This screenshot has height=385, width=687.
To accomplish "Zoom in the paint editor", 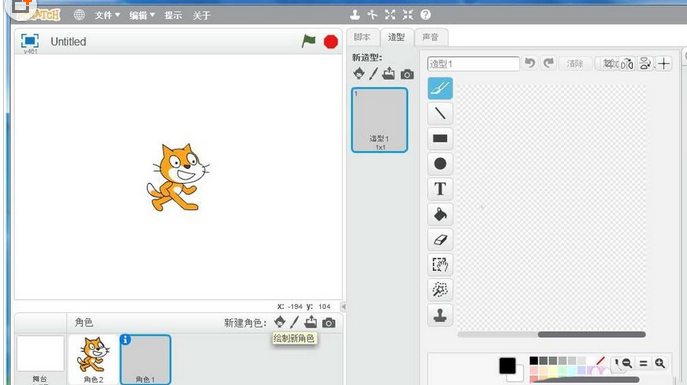I will coord(660,363).
